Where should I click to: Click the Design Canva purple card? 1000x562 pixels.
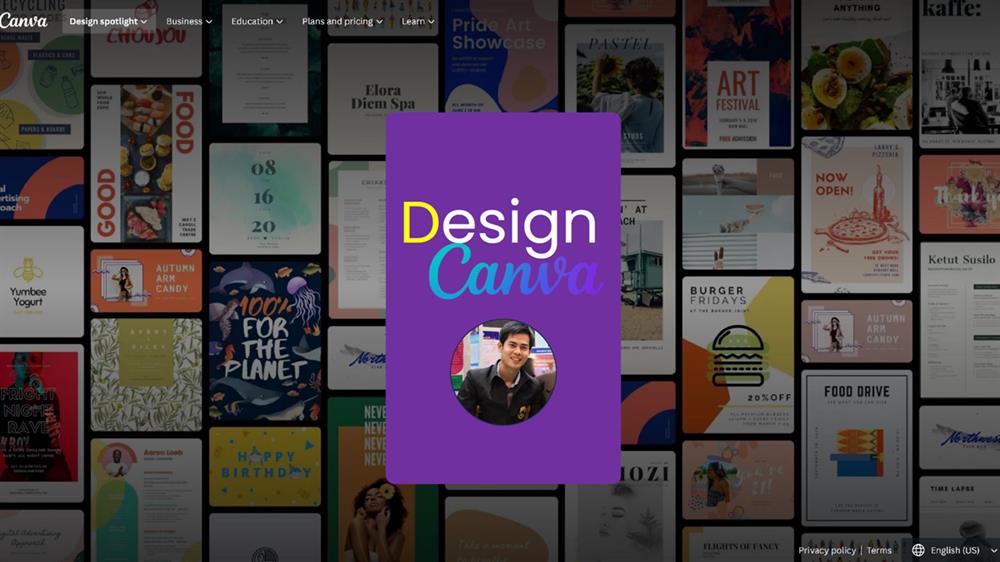click(x=503, y=298)
